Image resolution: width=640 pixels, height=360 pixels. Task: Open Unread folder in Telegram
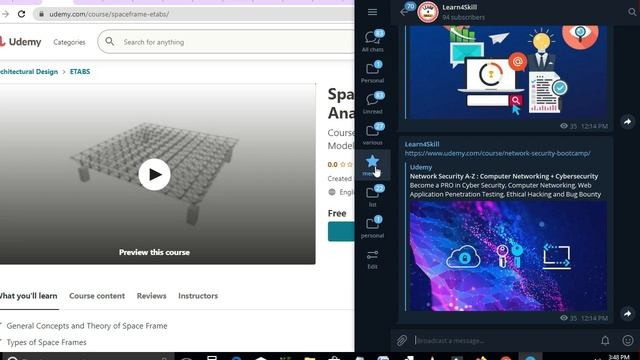[372, 103]
